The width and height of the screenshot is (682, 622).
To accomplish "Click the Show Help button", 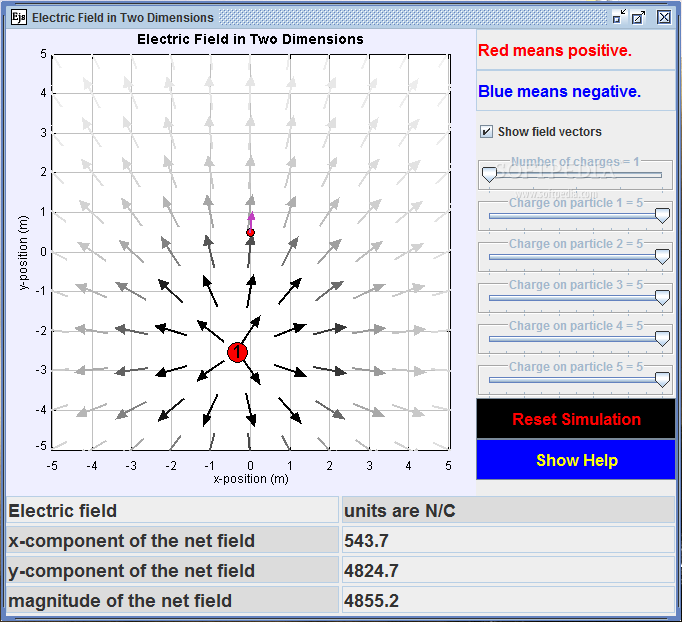I will click(576, 460).
